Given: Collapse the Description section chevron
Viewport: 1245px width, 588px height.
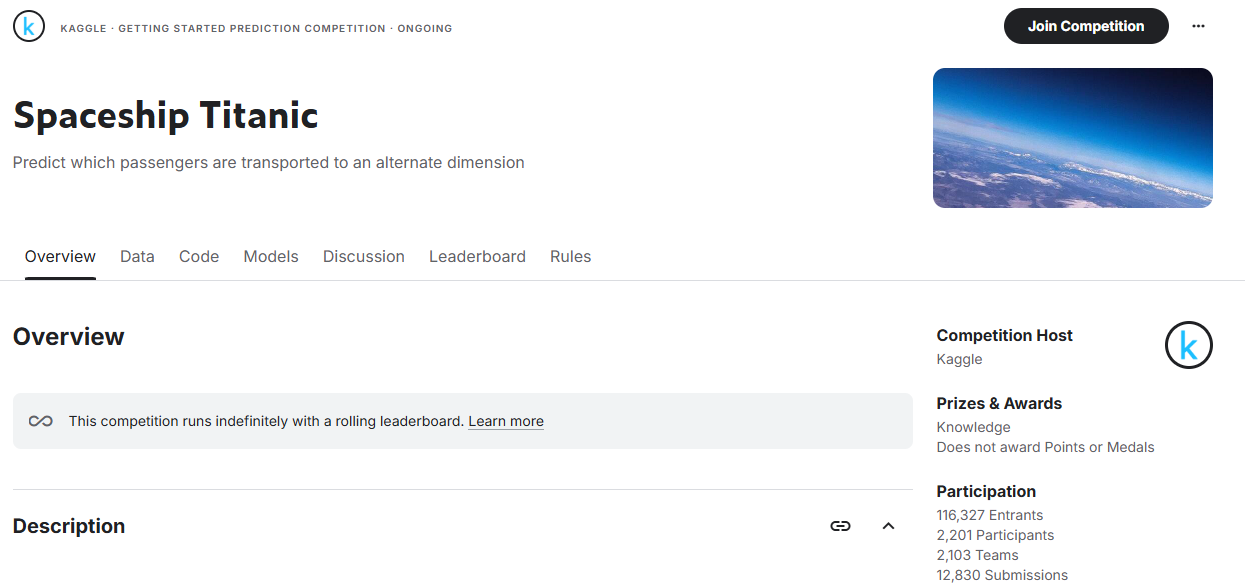Looking at the screenshot, I should pyautogui.click(x=888, y=526).
